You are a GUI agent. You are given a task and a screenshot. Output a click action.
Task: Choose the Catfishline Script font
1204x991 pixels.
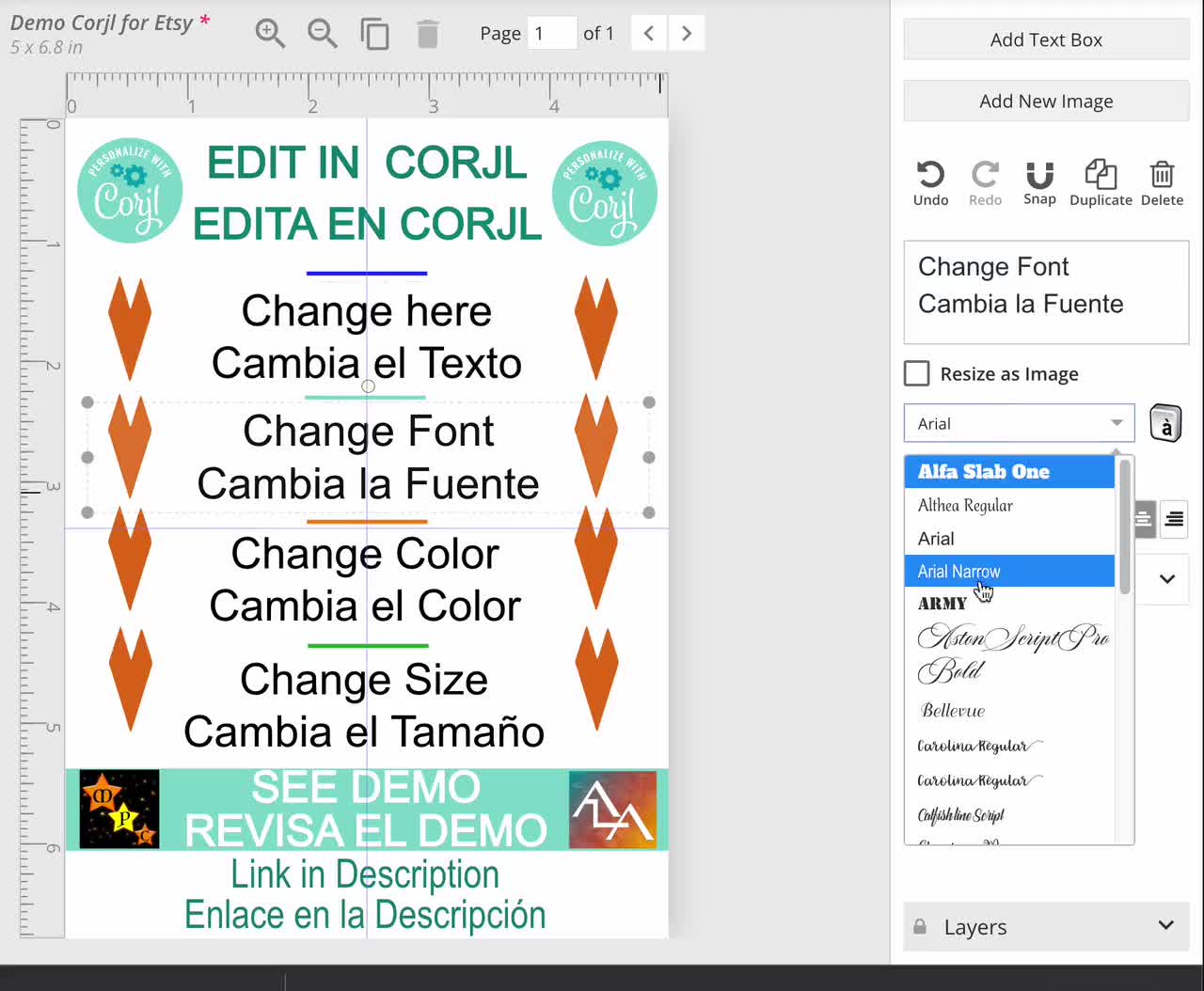(x=1009, y=815)
